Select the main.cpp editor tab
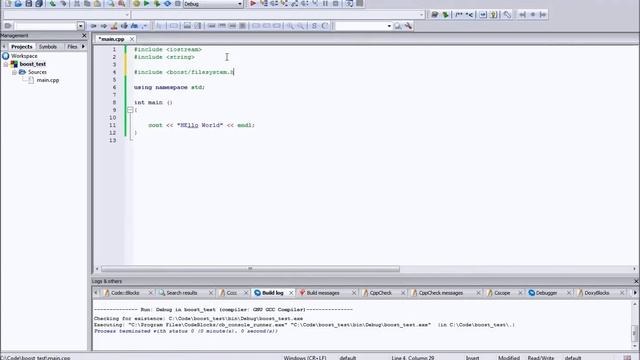The height and width of the screenshot is (360, 640). click(x=111, y=39)
